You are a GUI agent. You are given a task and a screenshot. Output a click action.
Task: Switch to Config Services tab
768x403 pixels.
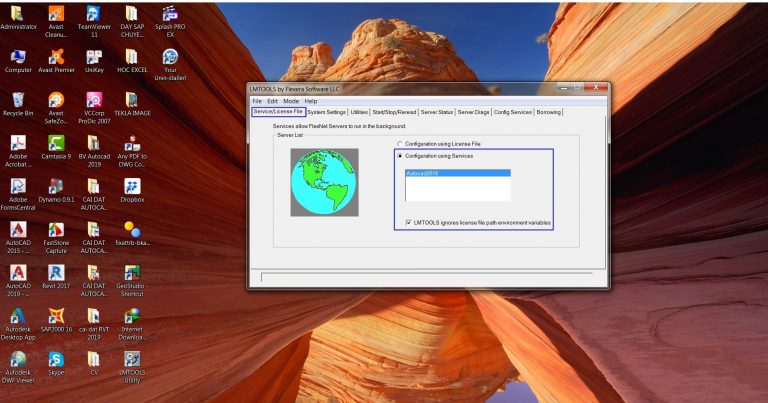point(512,112)
